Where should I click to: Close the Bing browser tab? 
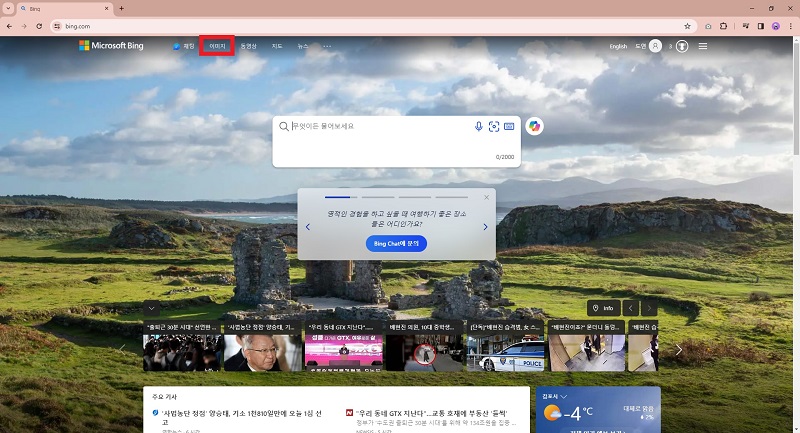point(107,9)
